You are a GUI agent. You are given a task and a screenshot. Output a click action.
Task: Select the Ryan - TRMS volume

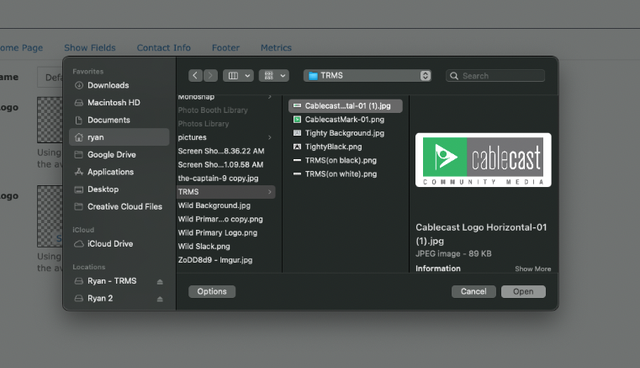(112, 281)
